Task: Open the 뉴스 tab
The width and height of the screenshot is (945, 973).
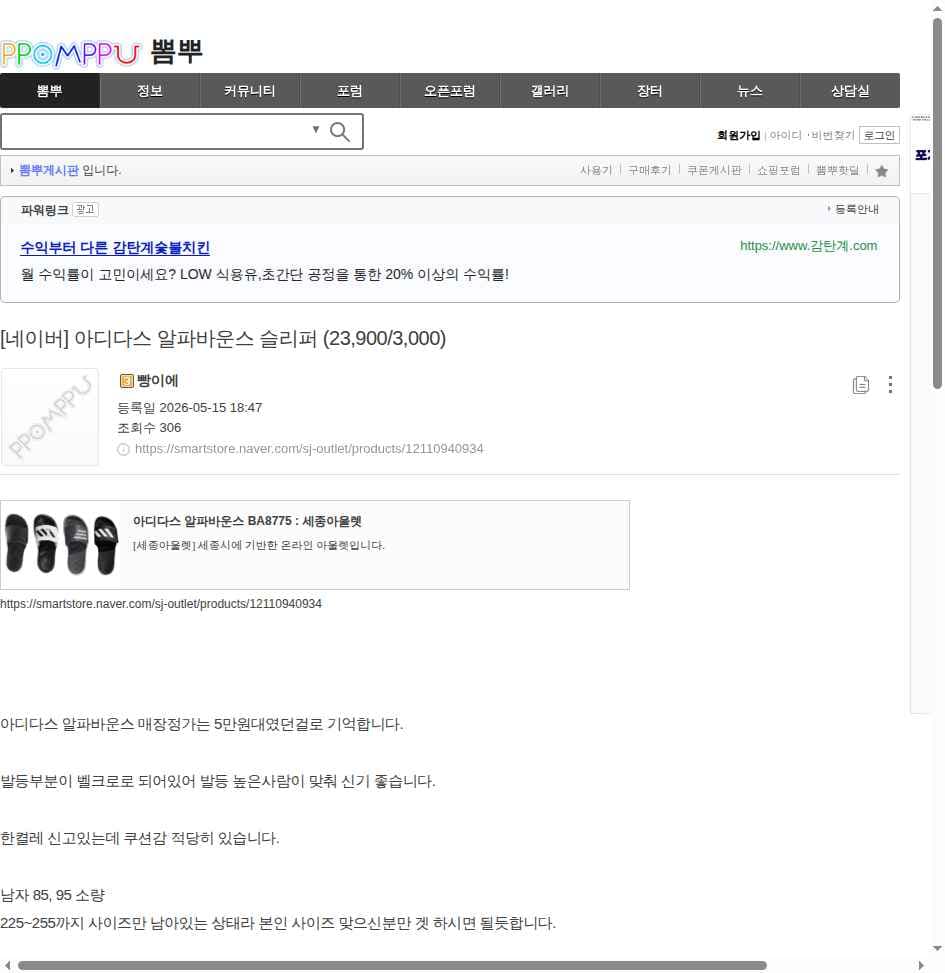Action: 750,91
